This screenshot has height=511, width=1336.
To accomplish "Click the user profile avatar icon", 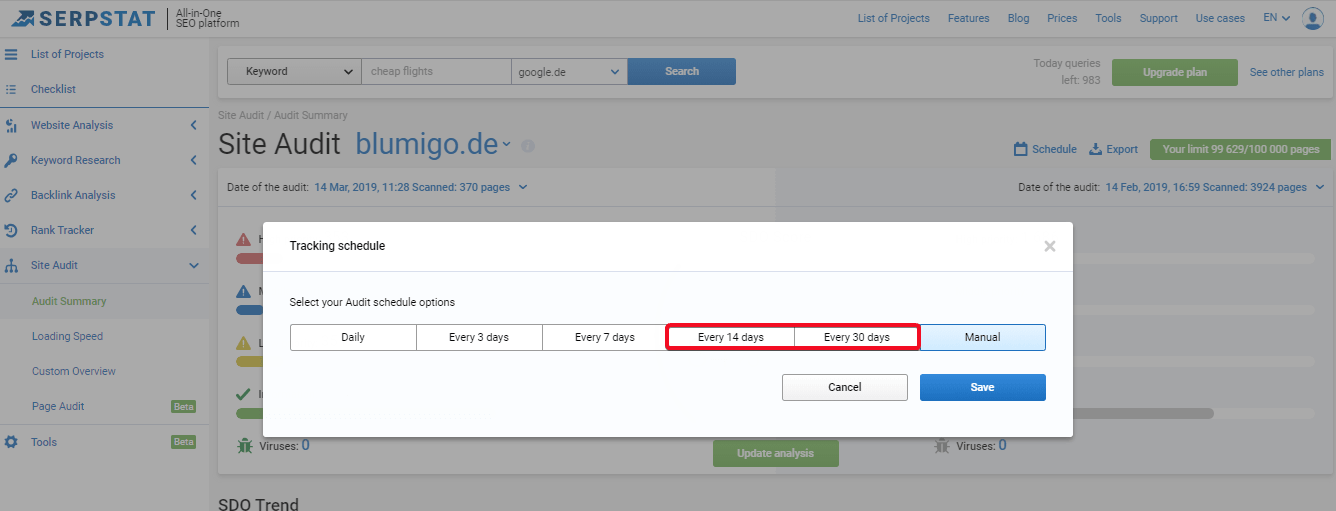I will (x=1312, y=18).
